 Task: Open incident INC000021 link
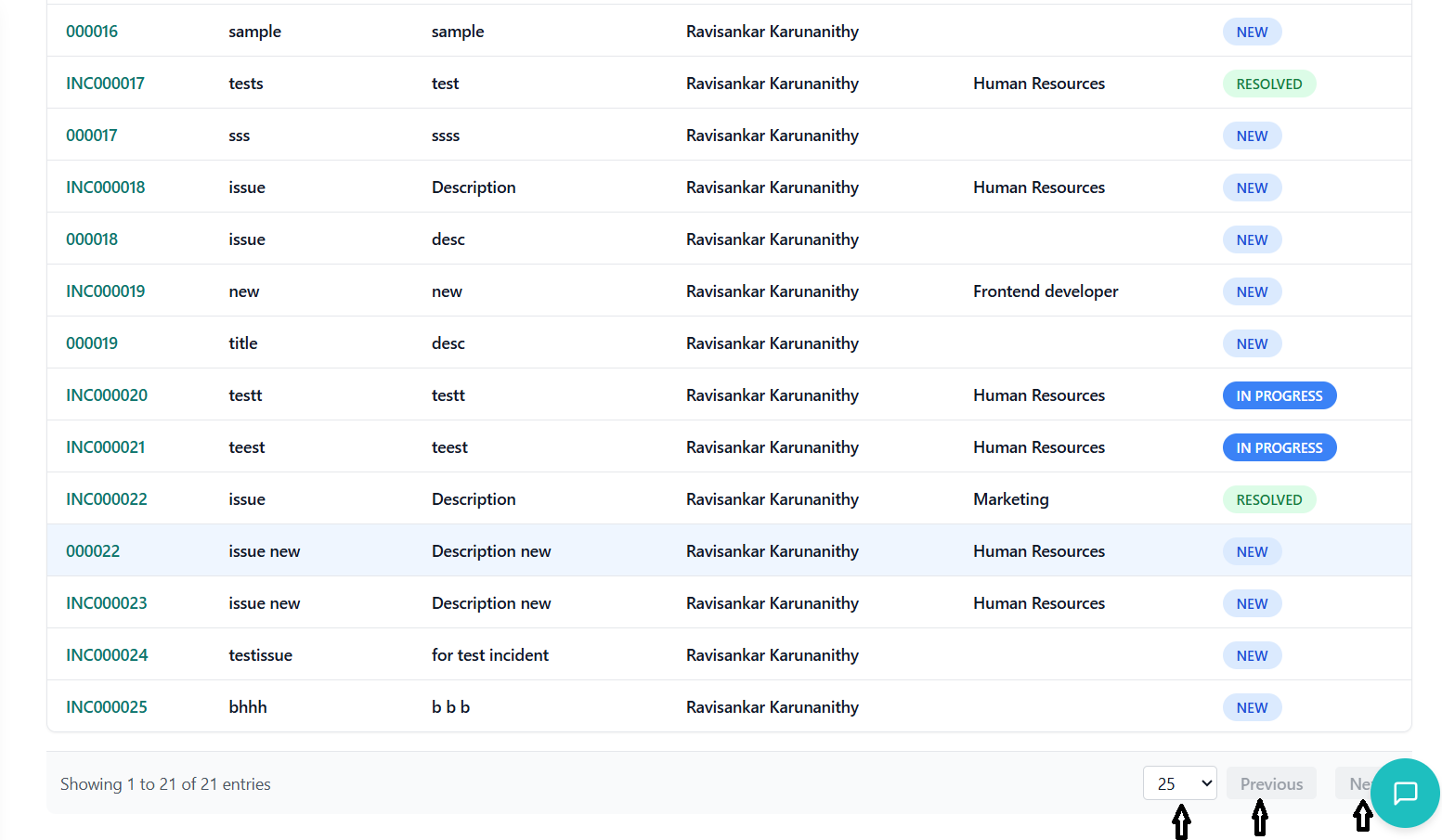pos(105,447)
